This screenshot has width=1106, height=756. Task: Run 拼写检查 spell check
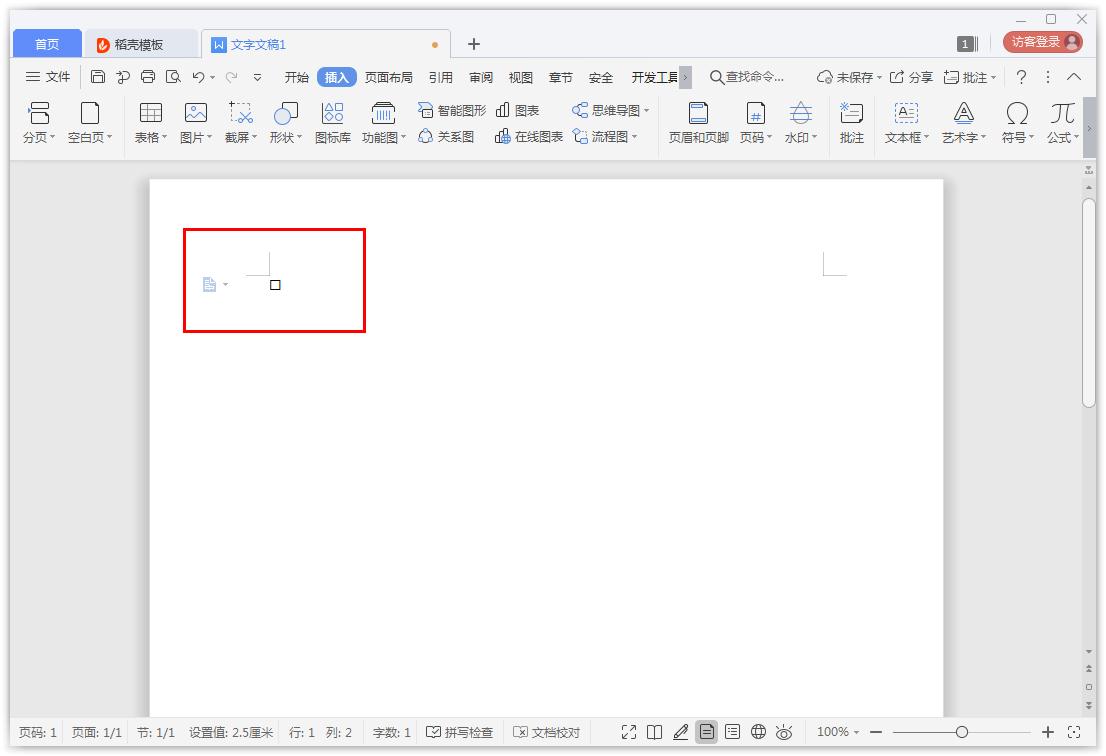coord(461,731)
